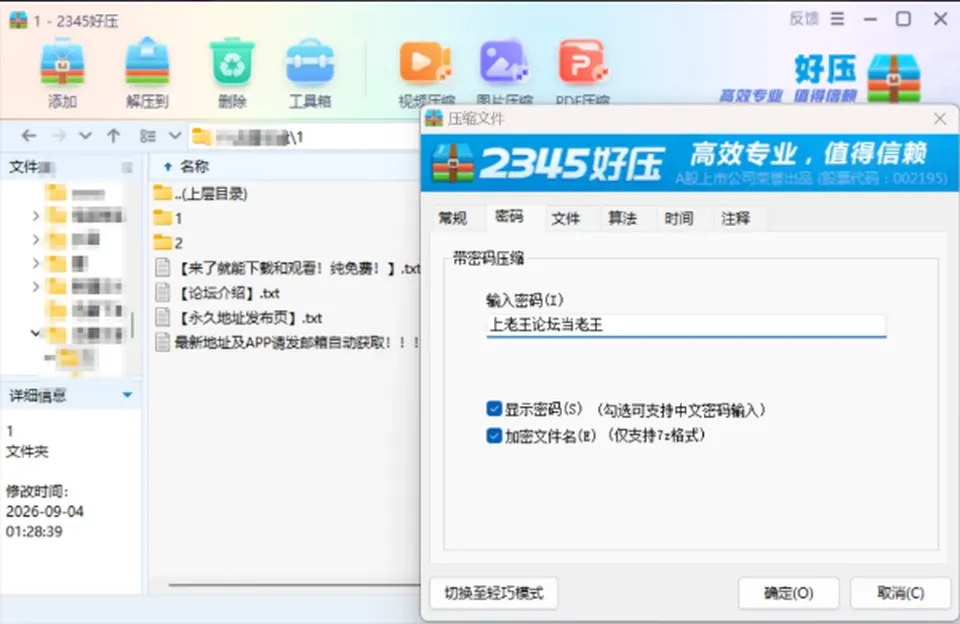Click the folder tree panel pin icon

(x=127, y=167)
